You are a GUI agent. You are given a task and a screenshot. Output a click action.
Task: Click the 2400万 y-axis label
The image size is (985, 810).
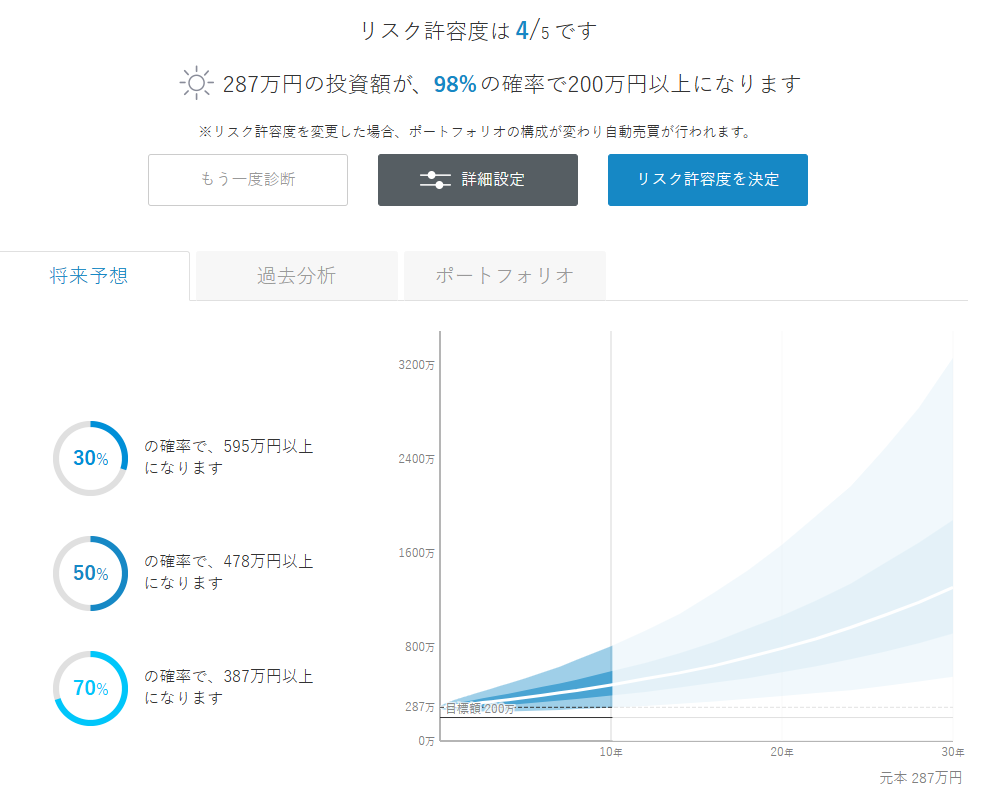pyautogui.click(x=416, y=459)
